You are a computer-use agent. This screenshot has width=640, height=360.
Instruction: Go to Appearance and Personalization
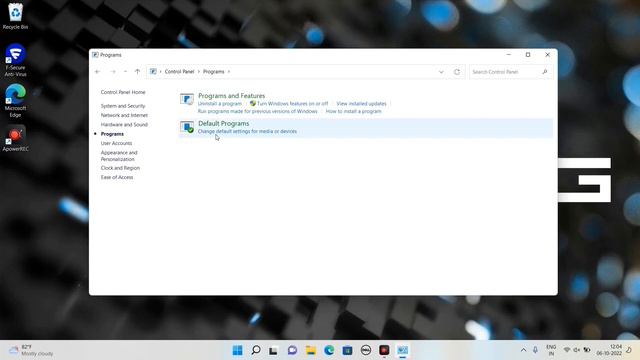point(119,156)
